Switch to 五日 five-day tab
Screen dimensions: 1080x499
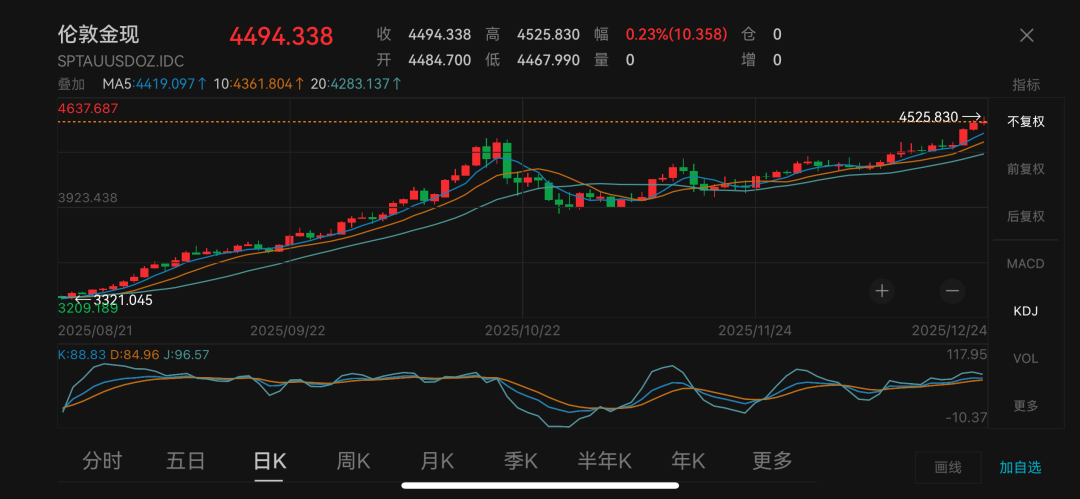pyautogui.click(x=185, y=461)
